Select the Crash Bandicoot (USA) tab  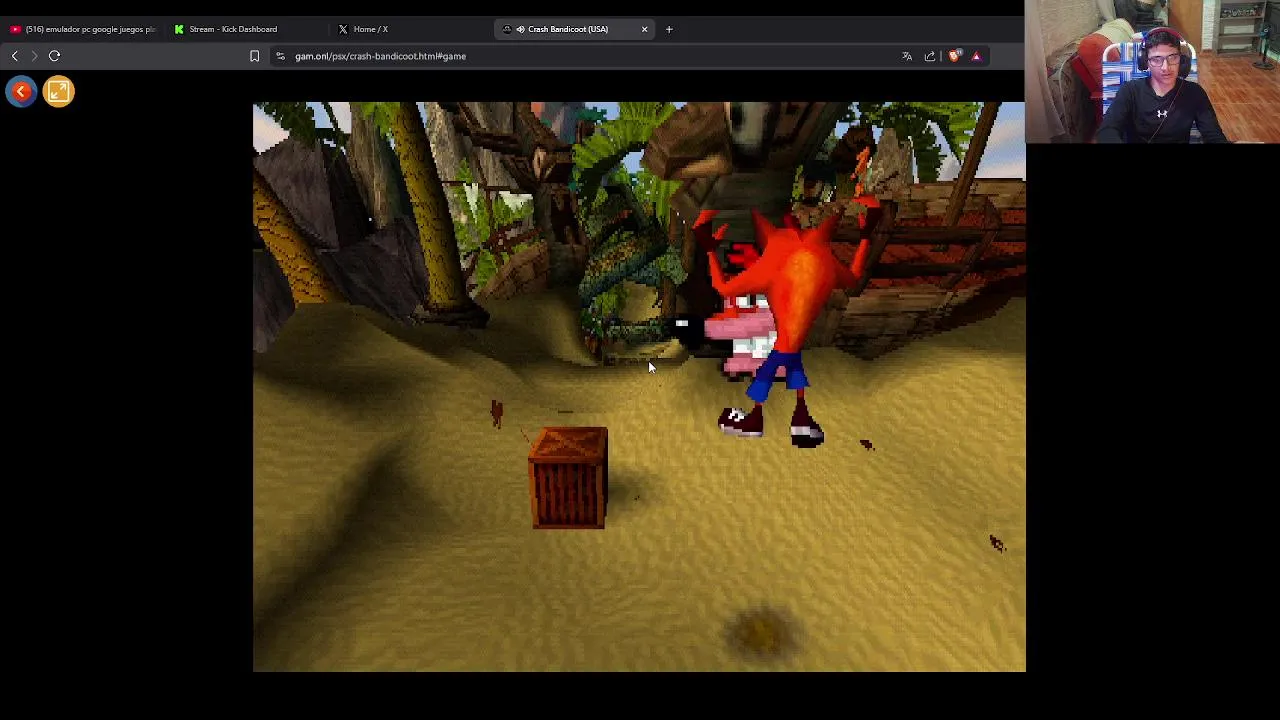click(567, 29)
